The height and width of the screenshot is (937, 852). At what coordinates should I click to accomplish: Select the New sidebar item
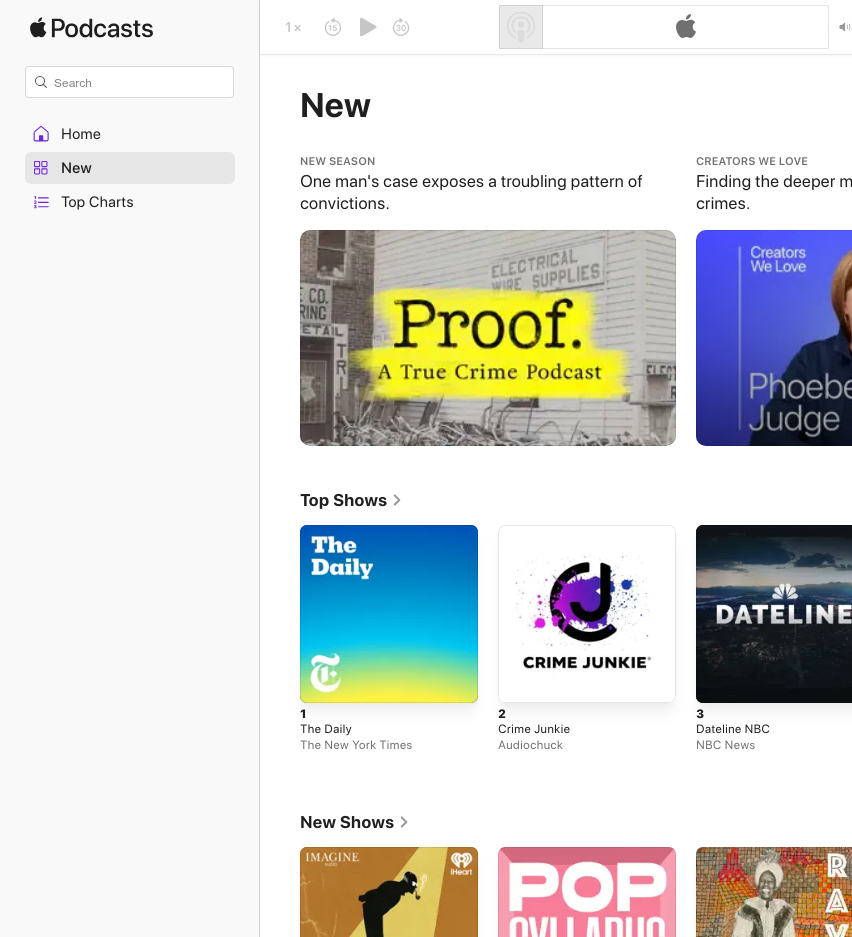pyautogui.click(x=130, y=168)
